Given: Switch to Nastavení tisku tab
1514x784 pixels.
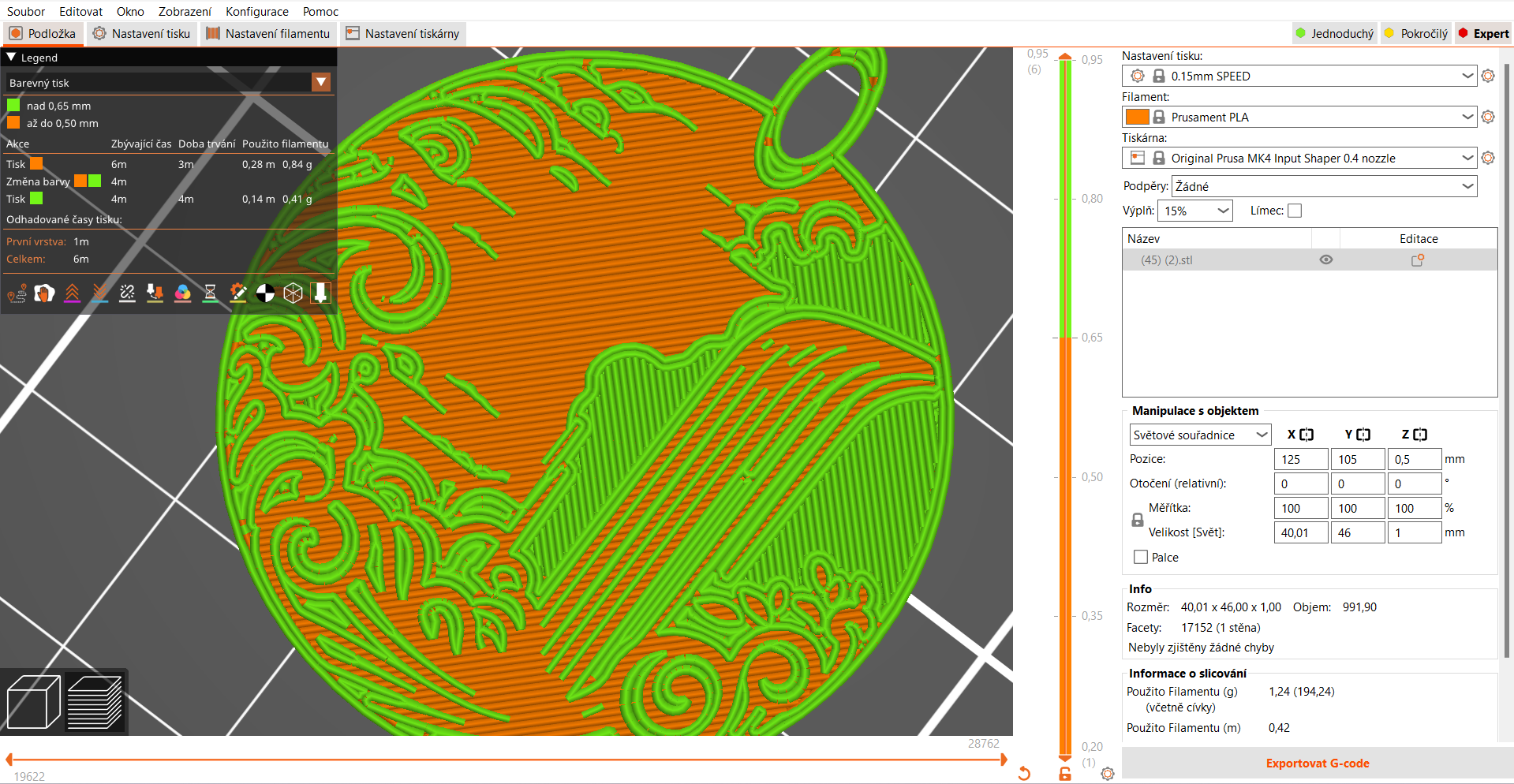Looking at the screenshot, I should pos(141,33).
